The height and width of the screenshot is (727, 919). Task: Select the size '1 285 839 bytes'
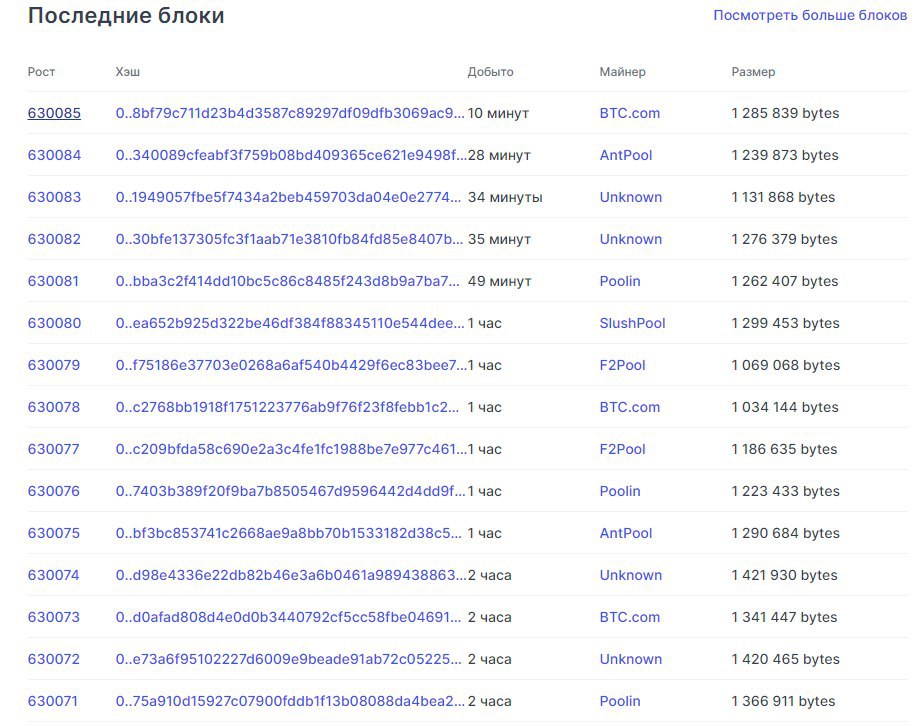click(785, 113)
